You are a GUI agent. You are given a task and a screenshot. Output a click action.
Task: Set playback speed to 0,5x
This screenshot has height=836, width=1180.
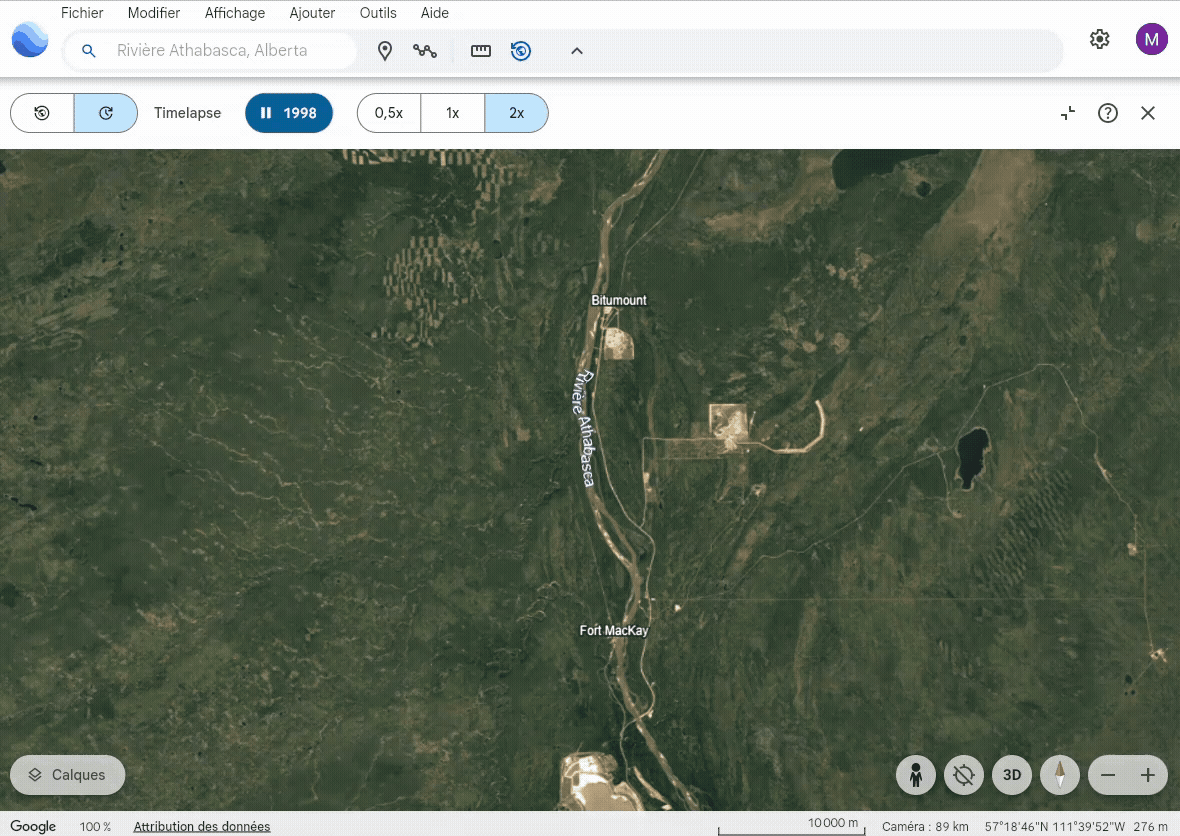point(389,113)
